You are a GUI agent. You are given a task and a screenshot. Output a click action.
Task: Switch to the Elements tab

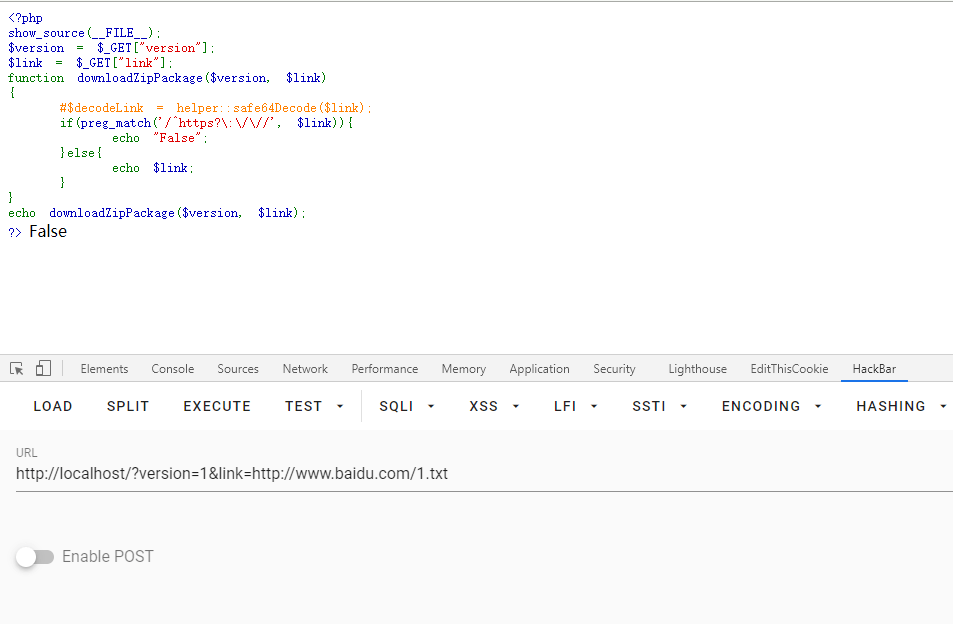(x=104, y=369)
